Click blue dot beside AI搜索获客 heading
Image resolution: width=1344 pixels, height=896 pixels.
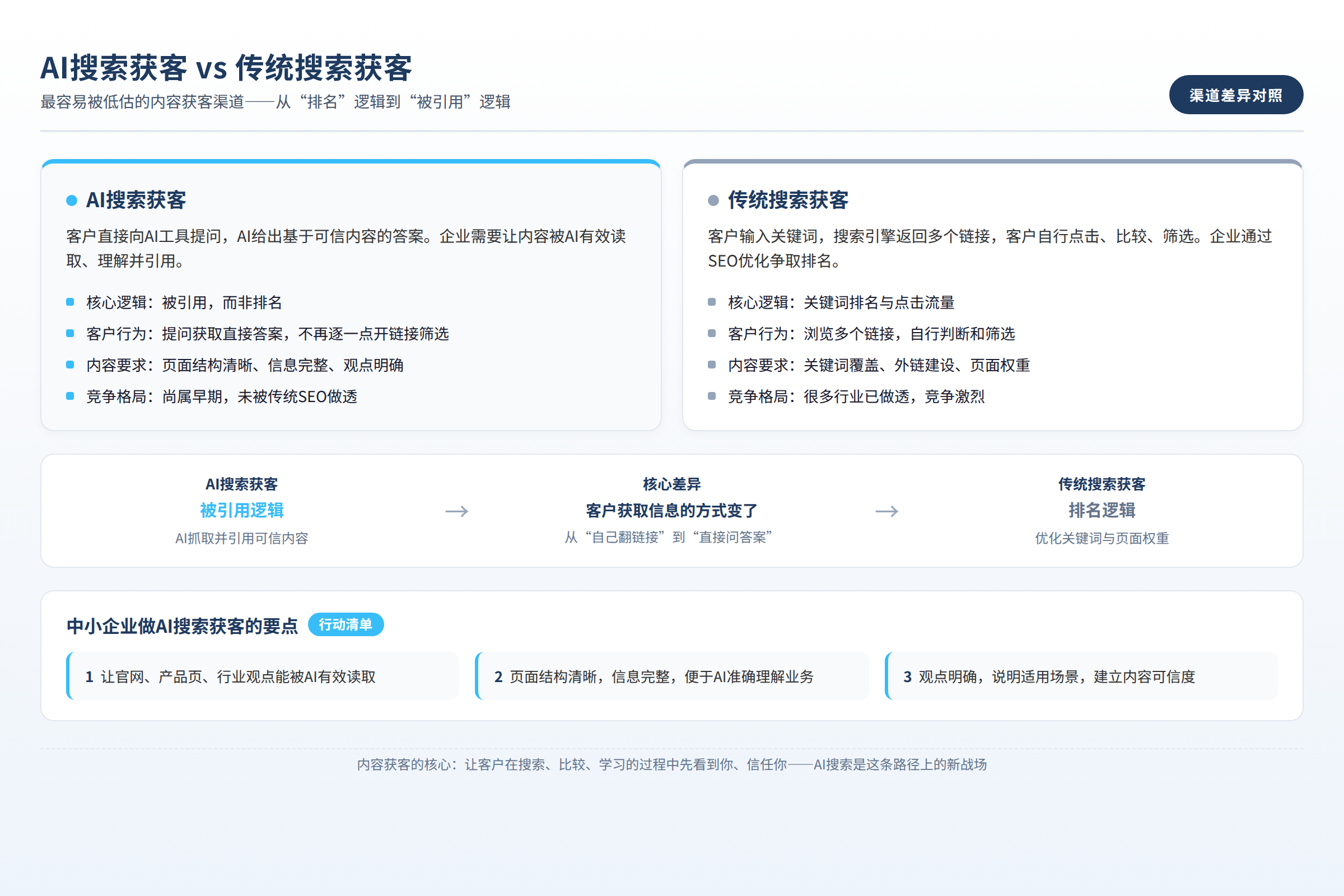(72, 200)
